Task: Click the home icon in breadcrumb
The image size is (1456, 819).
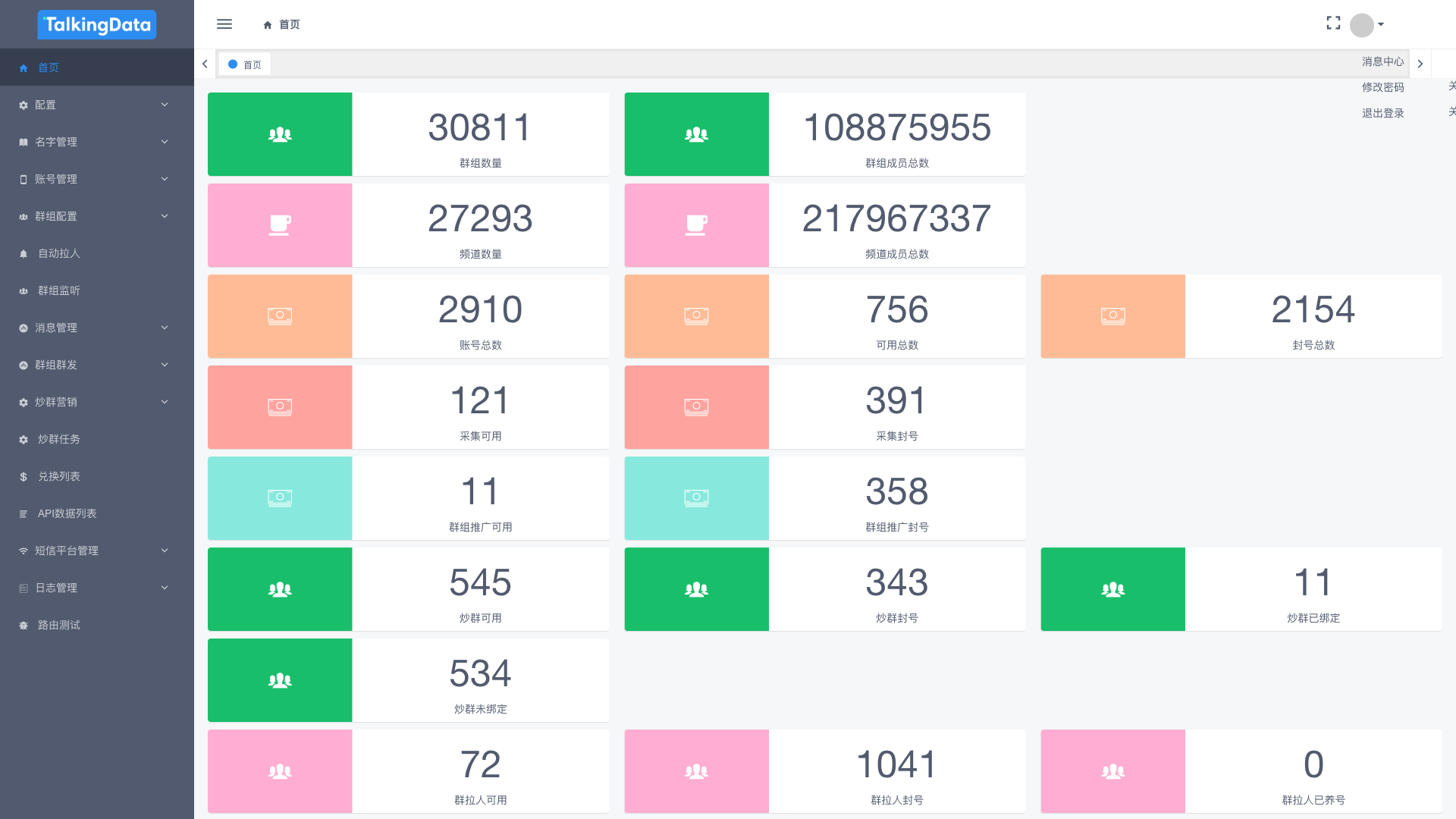Action: click(268, 25)
